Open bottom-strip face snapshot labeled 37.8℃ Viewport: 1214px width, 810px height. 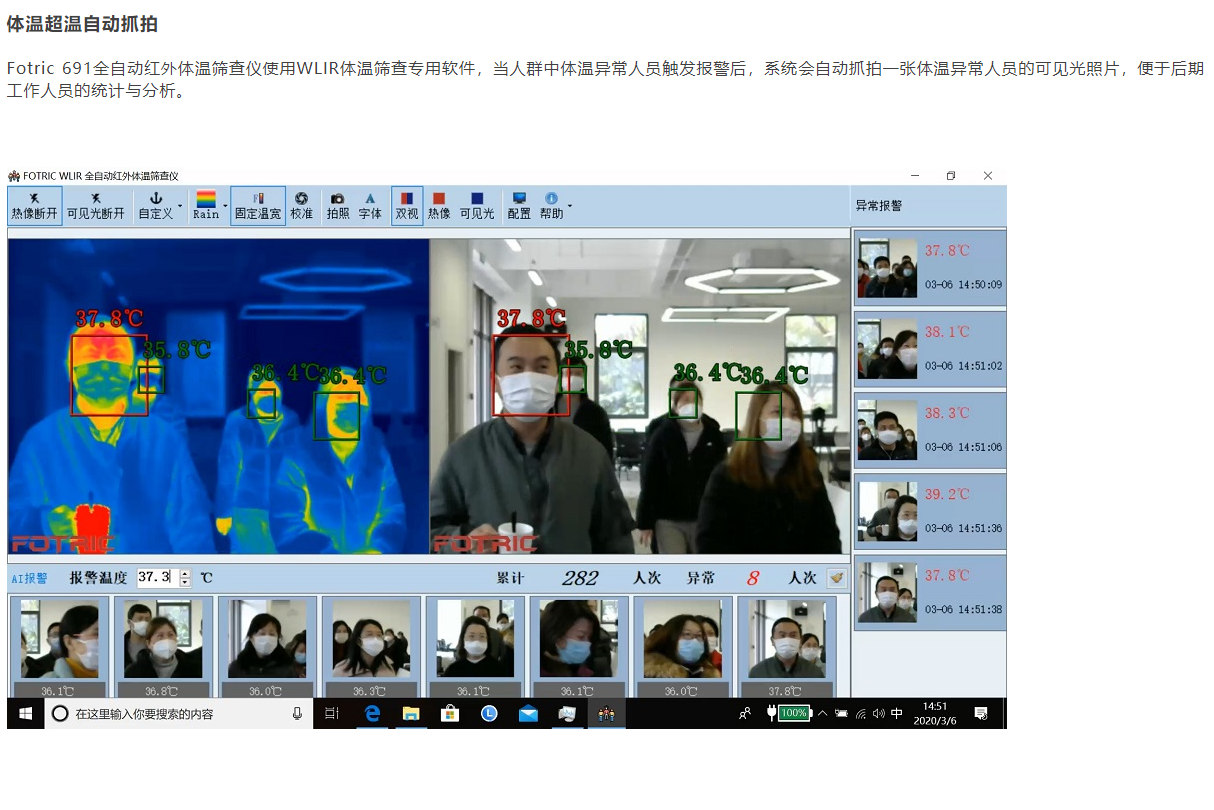tap(787, 646)
